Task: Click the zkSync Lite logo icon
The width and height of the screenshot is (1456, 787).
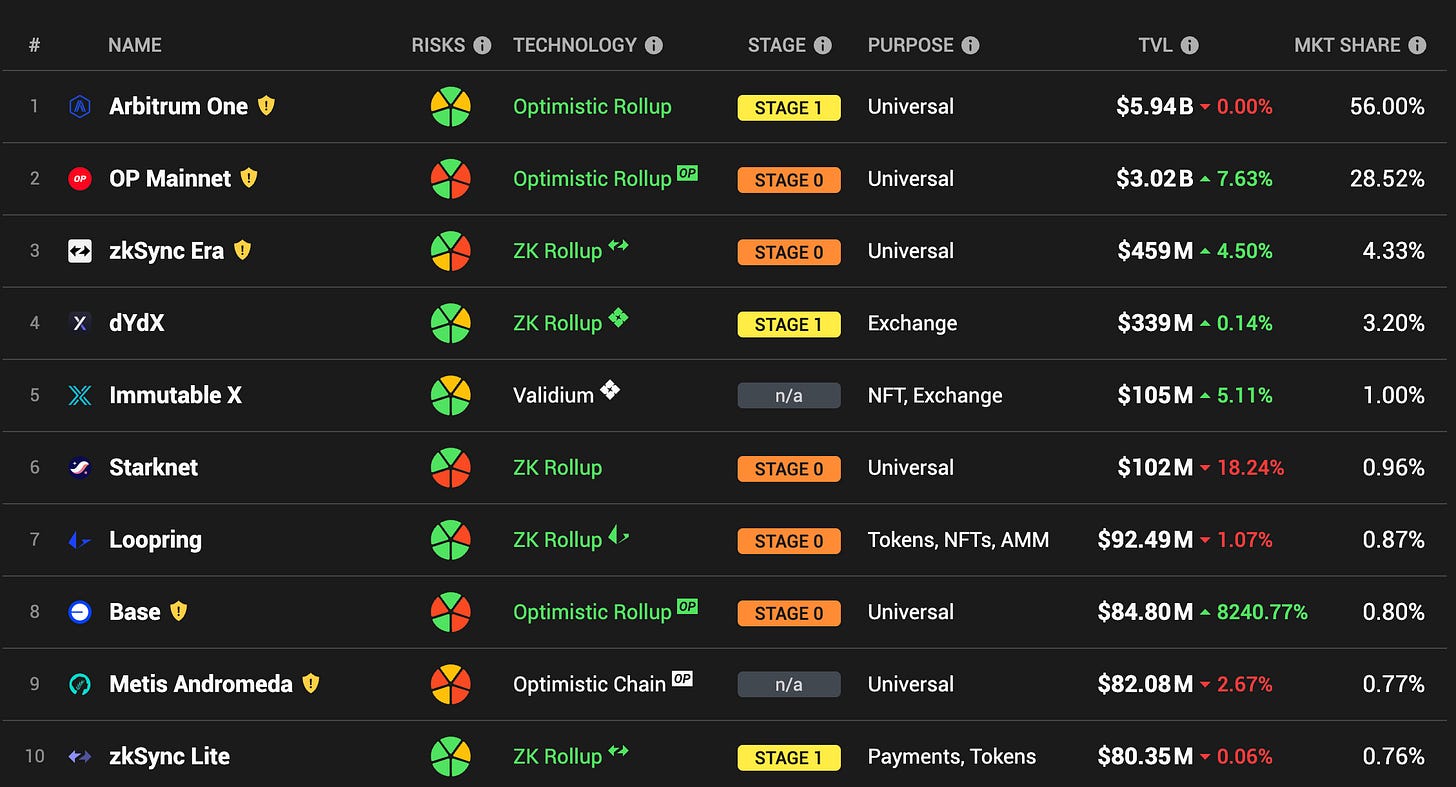Action: pyautogui.click(x=80, y=757)
